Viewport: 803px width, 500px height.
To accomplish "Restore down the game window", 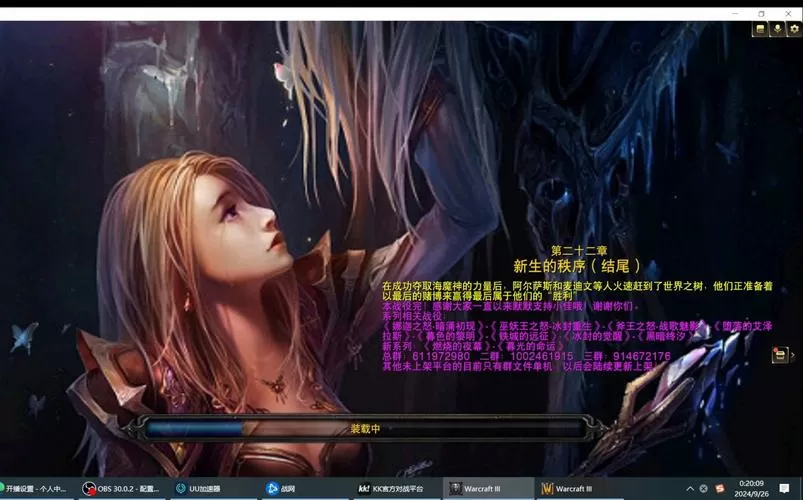I will click(x=762, y=13).
